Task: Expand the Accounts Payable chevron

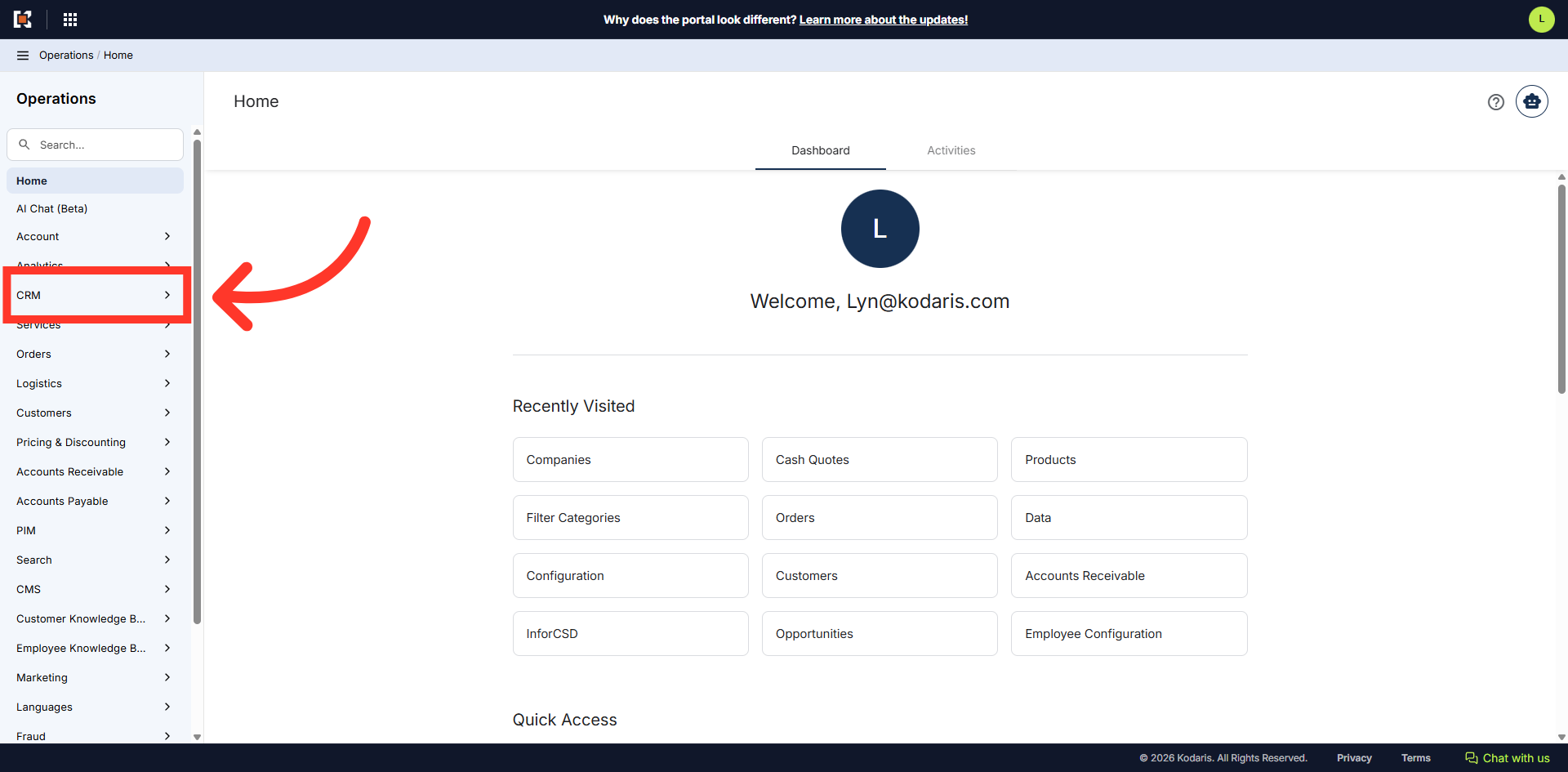Action: coord(167,501)
